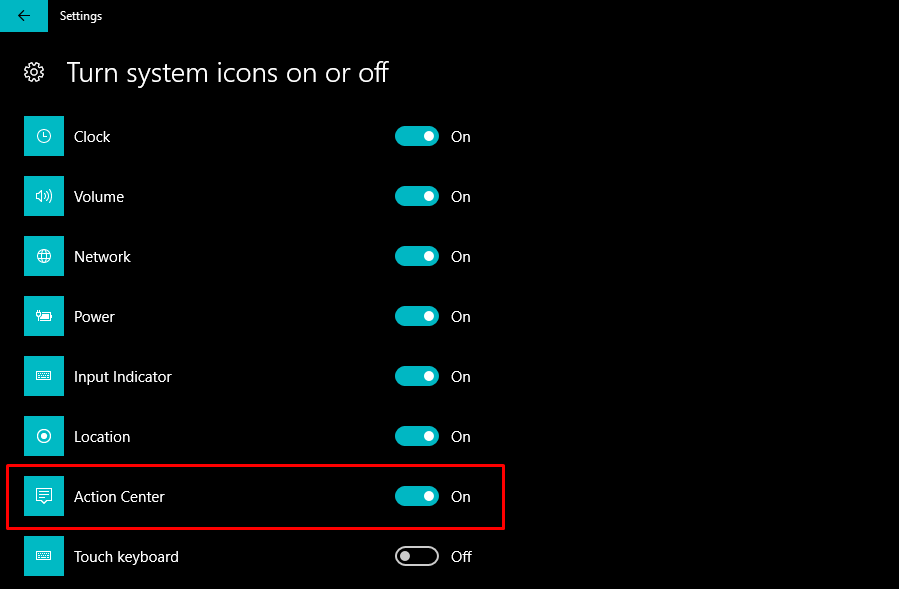Click the Volume speaker icon tile

pyautogui.click(x=44, y=197)
